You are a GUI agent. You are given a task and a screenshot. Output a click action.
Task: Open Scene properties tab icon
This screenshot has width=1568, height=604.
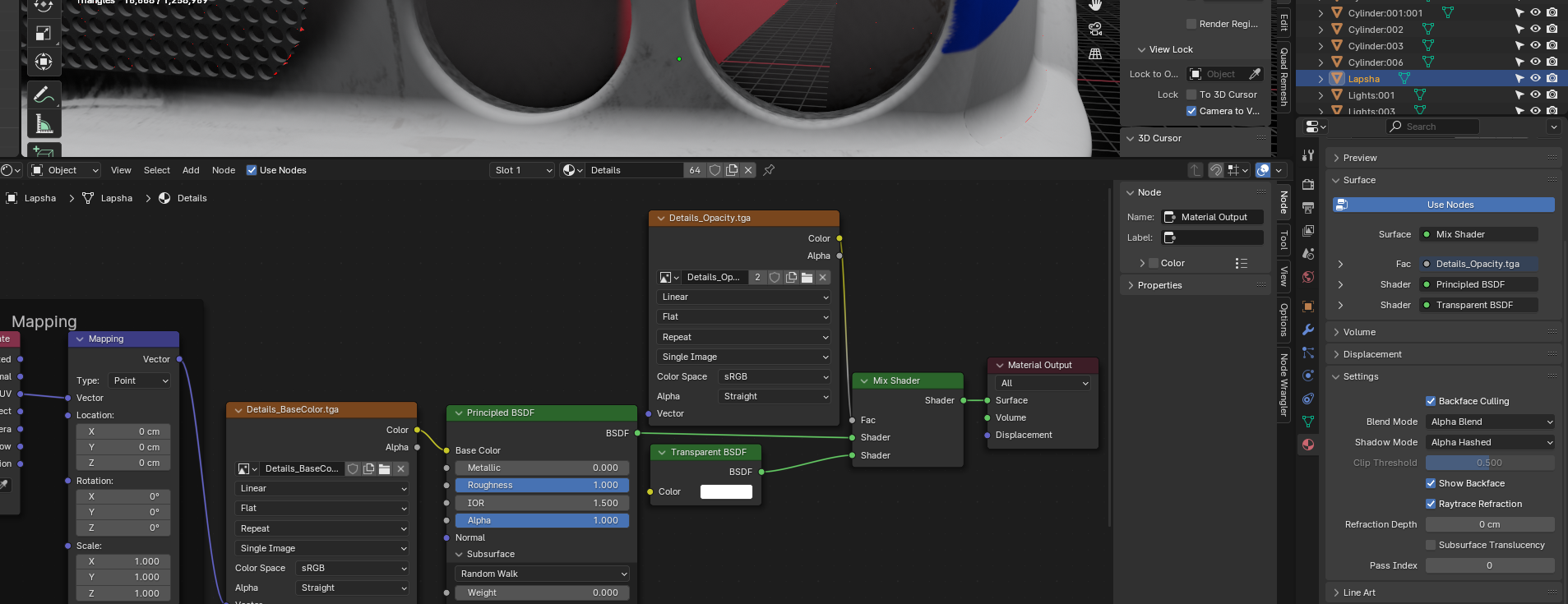(1308, 254)
